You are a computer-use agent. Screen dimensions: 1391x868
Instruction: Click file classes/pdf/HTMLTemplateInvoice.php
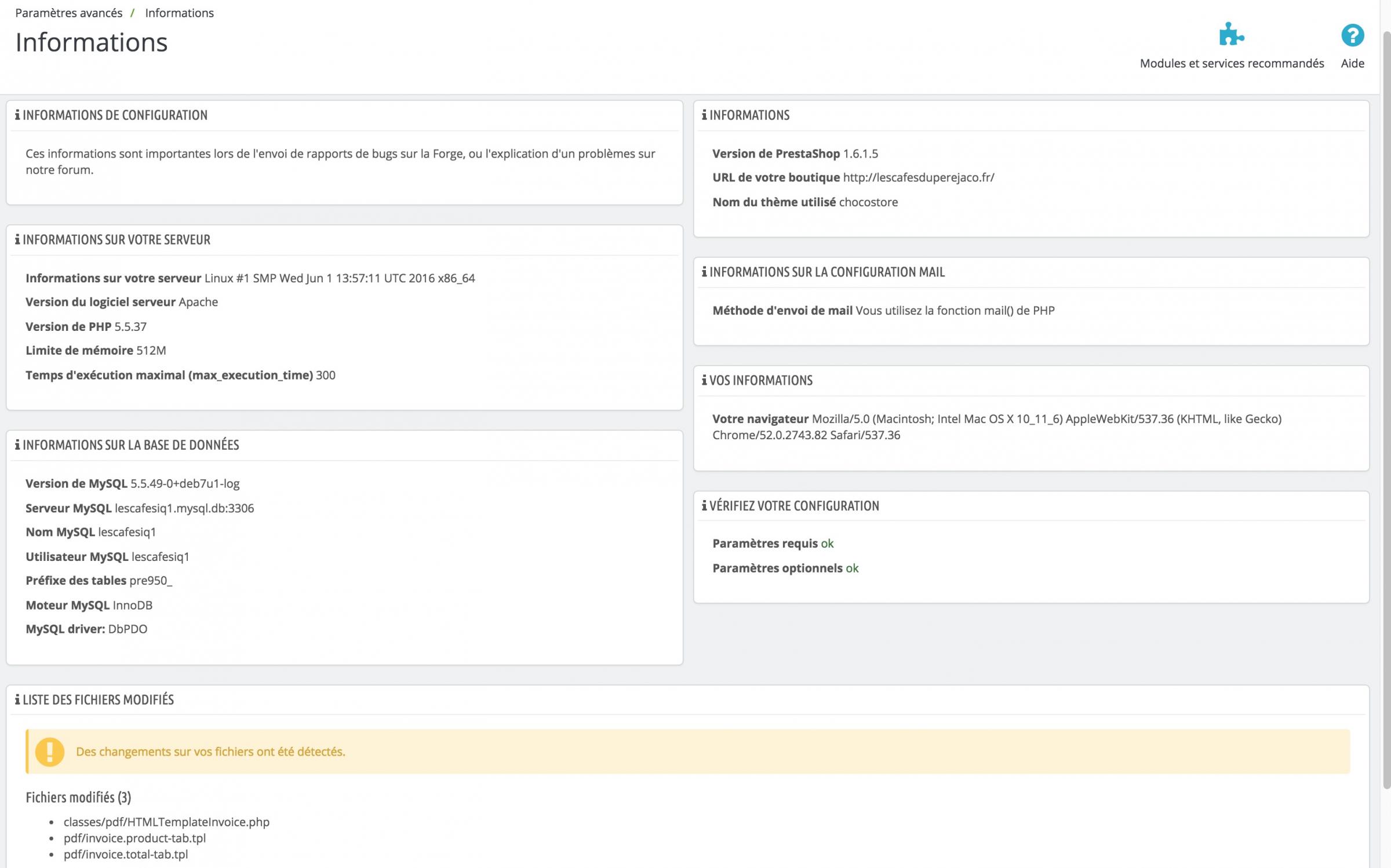click(x=166, y=822)
